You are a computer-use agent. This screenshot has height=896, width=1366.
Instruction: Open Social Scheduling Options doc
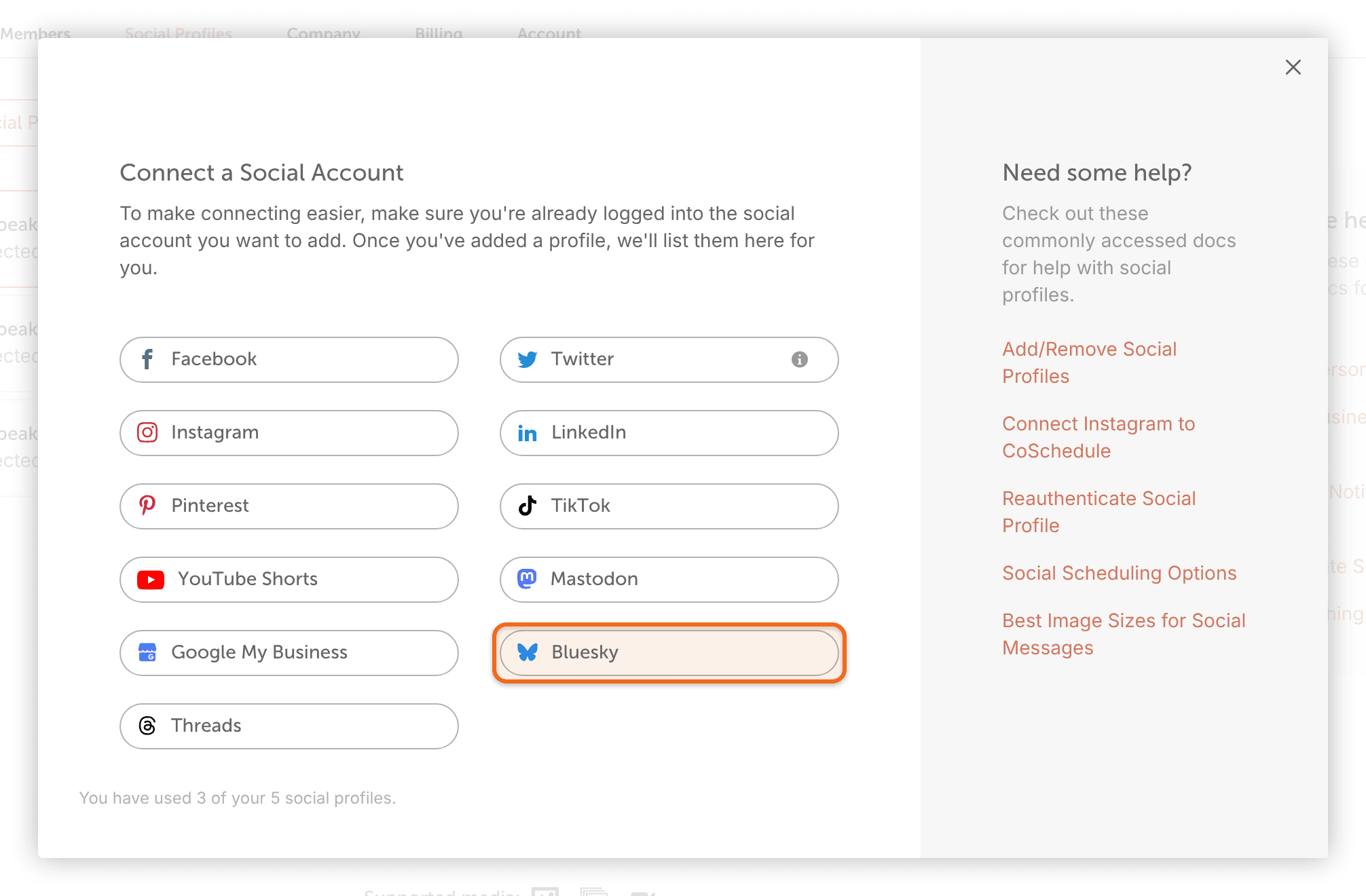coord(1120,573)
